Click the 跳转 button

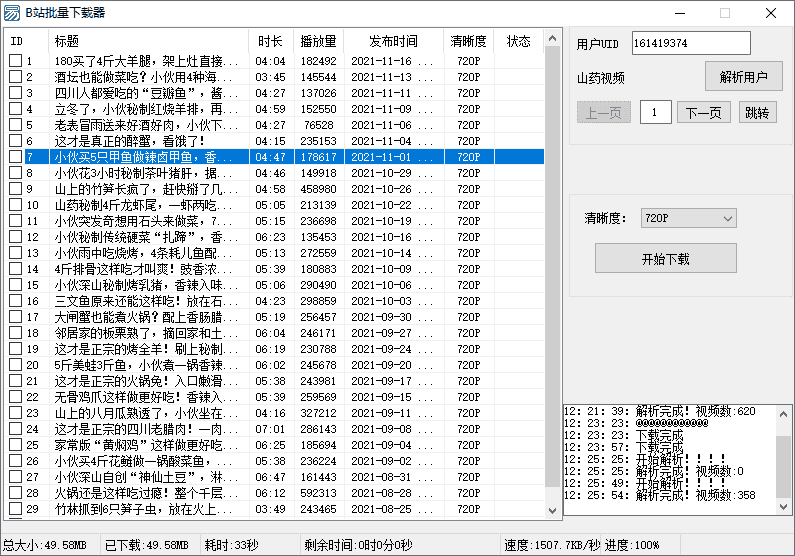757,112
